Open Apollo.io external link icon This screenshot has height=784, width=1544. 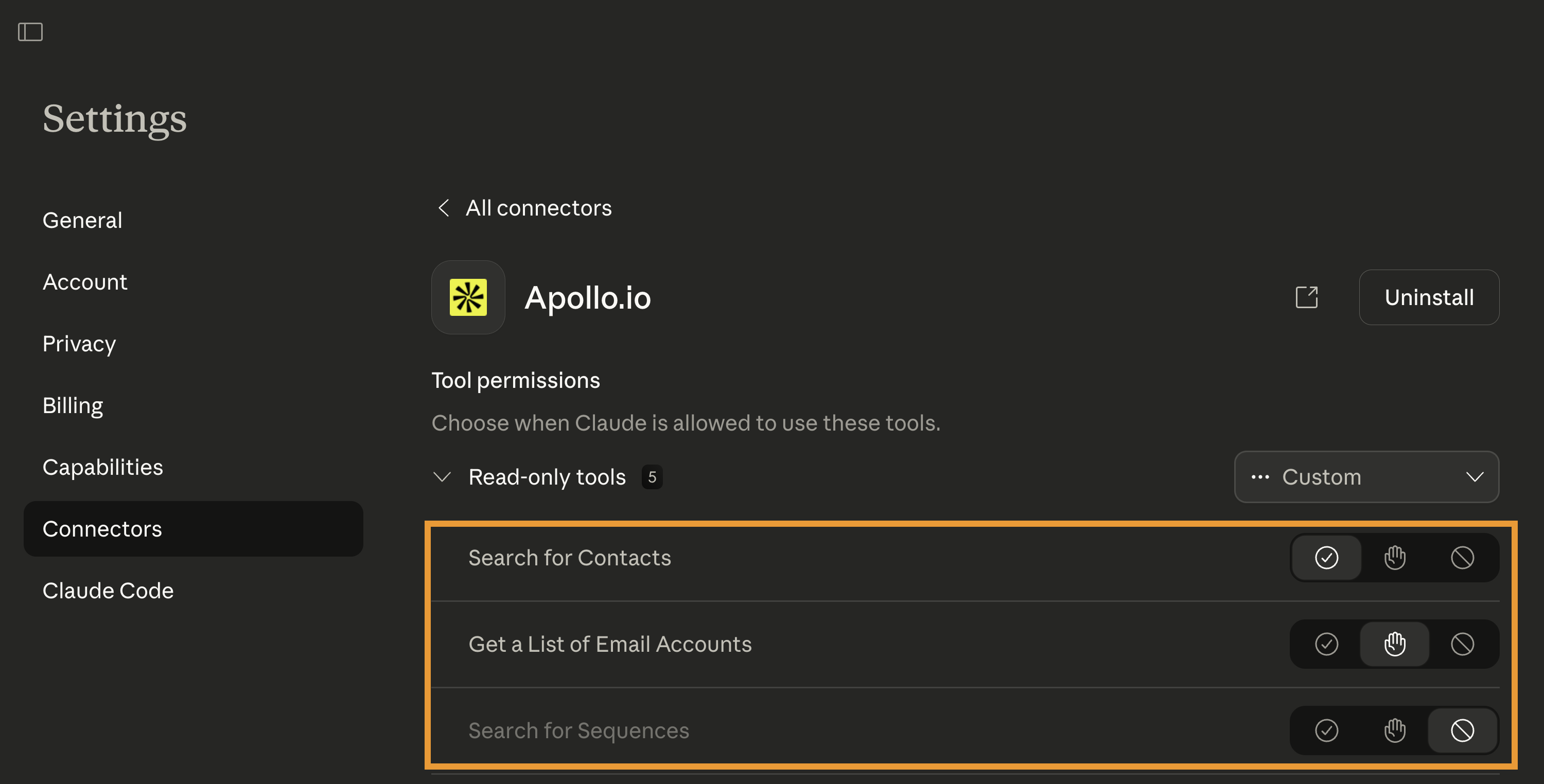(1306, 297)
